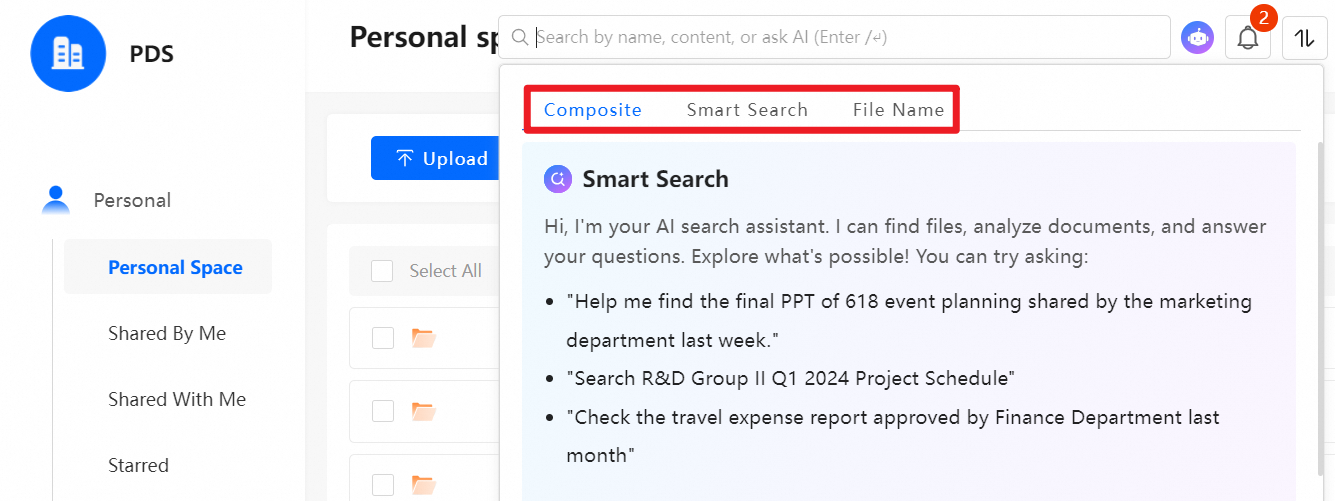
Task: Click the third folder icon in list
Action: (x=424, y=485)
